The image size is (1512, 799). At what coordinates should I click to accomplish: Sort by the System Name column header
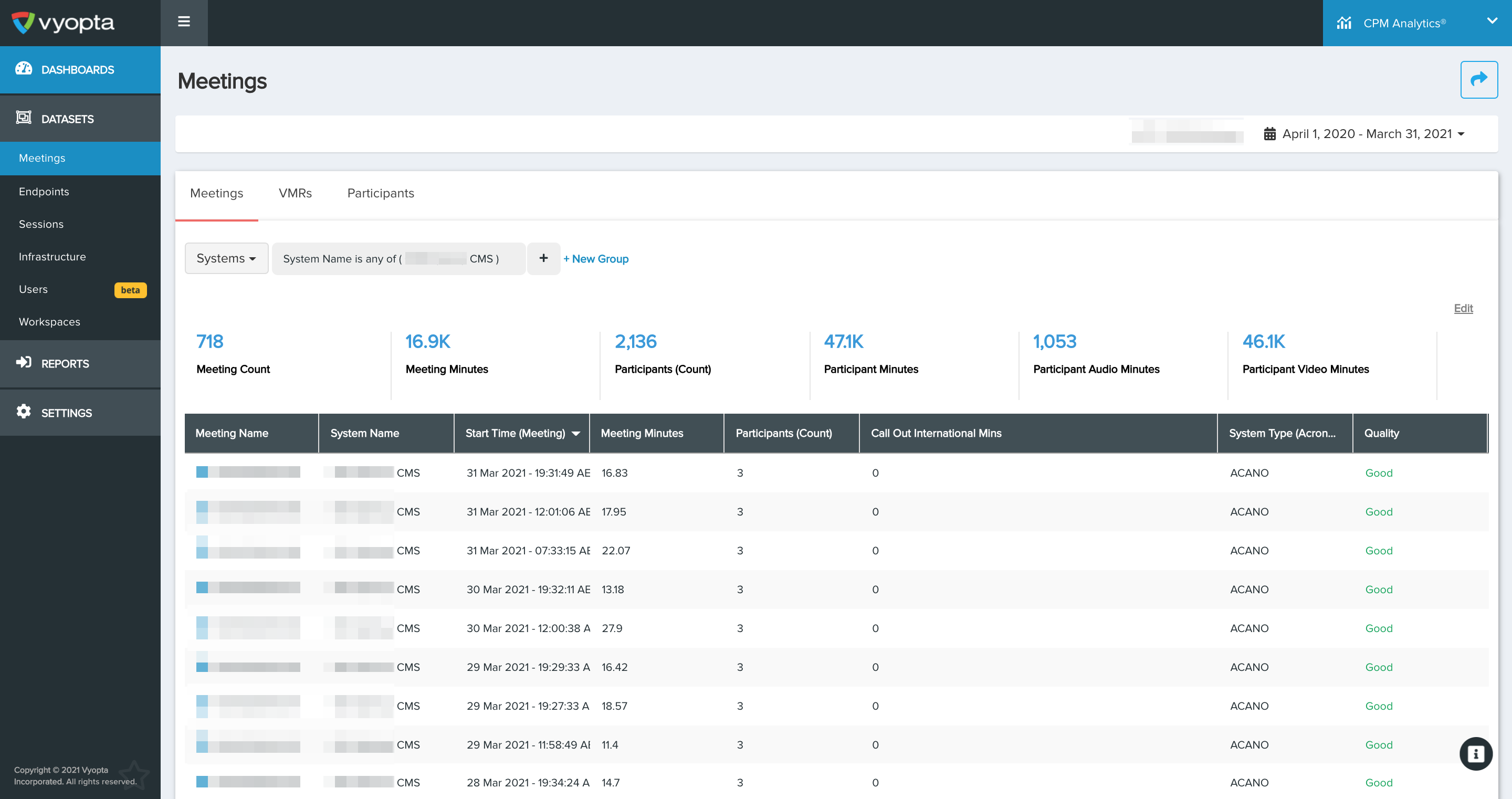[x=386, y=433]
